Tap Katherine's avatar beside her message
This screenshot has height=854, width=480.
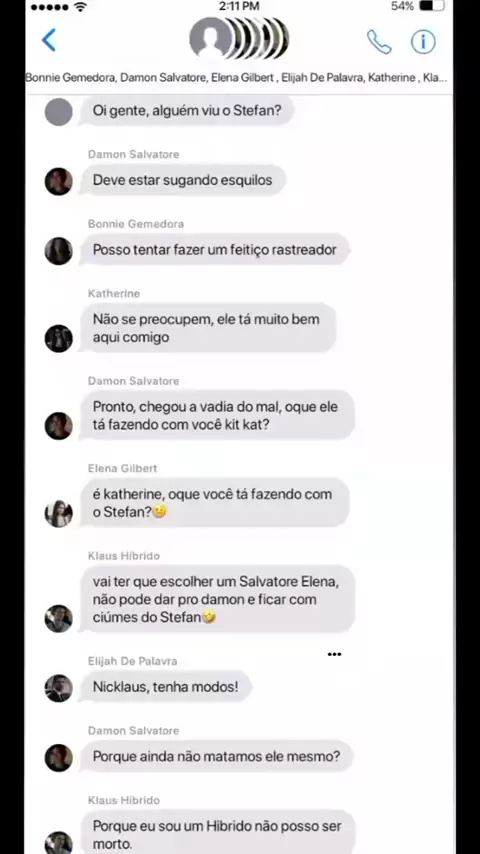pyautogui.click(x=58, y=338)
